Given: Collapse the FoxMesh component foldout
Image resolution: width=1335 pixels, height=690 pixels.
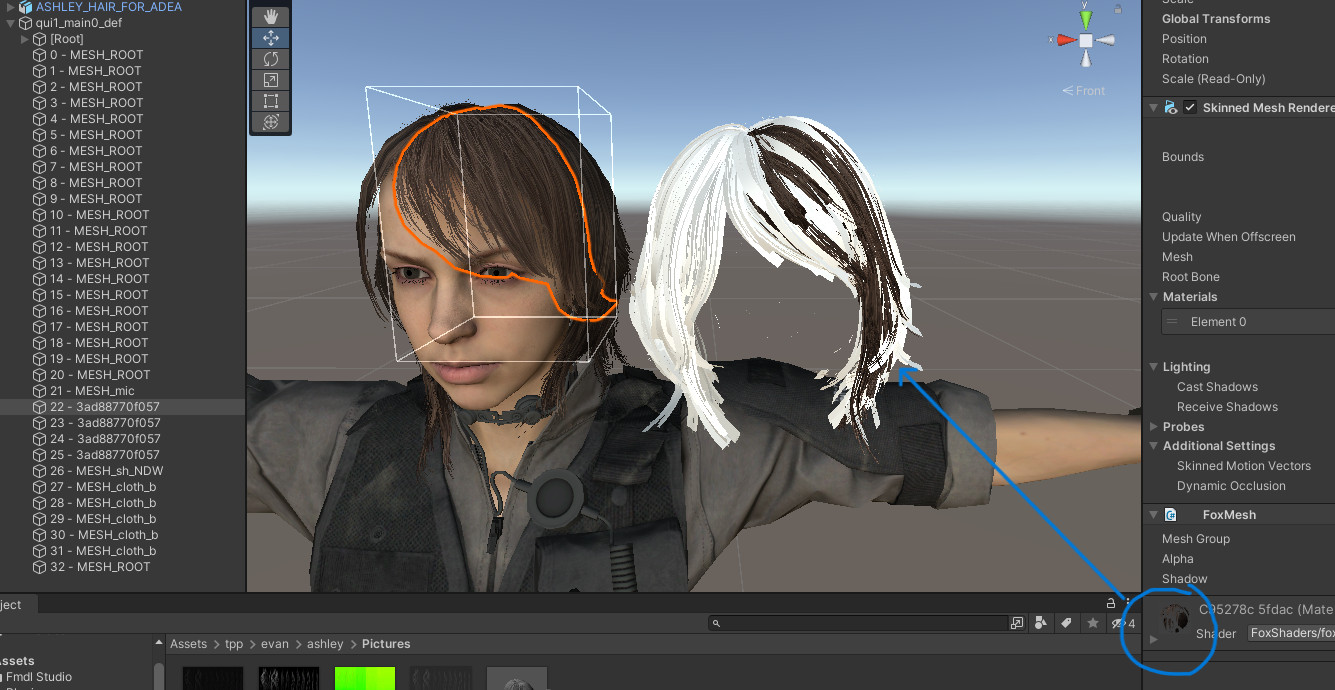Looking at the screenshot, I should [1153, 515].
